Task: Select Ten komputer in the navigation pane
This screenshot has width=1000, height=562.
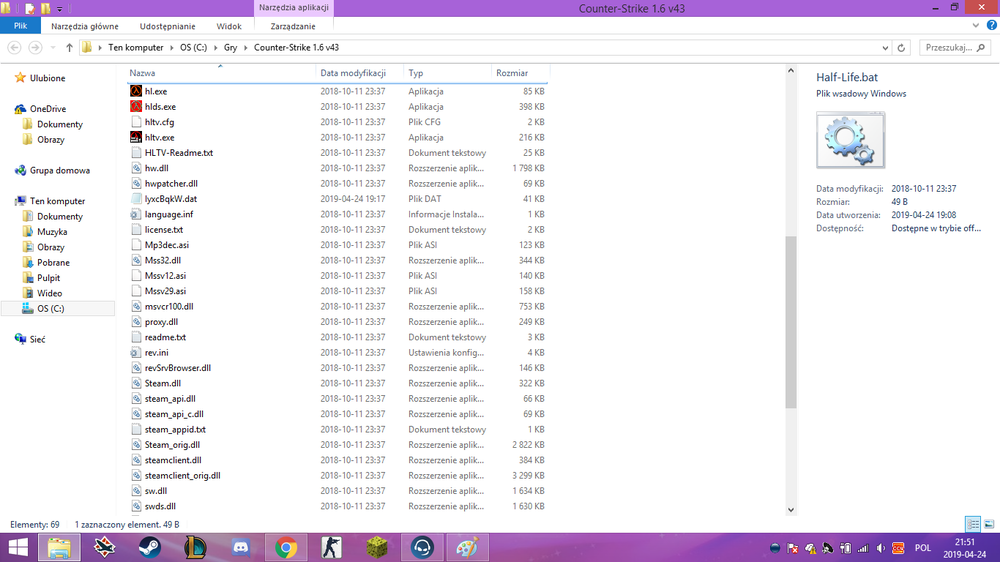Action: click(57, 201)
